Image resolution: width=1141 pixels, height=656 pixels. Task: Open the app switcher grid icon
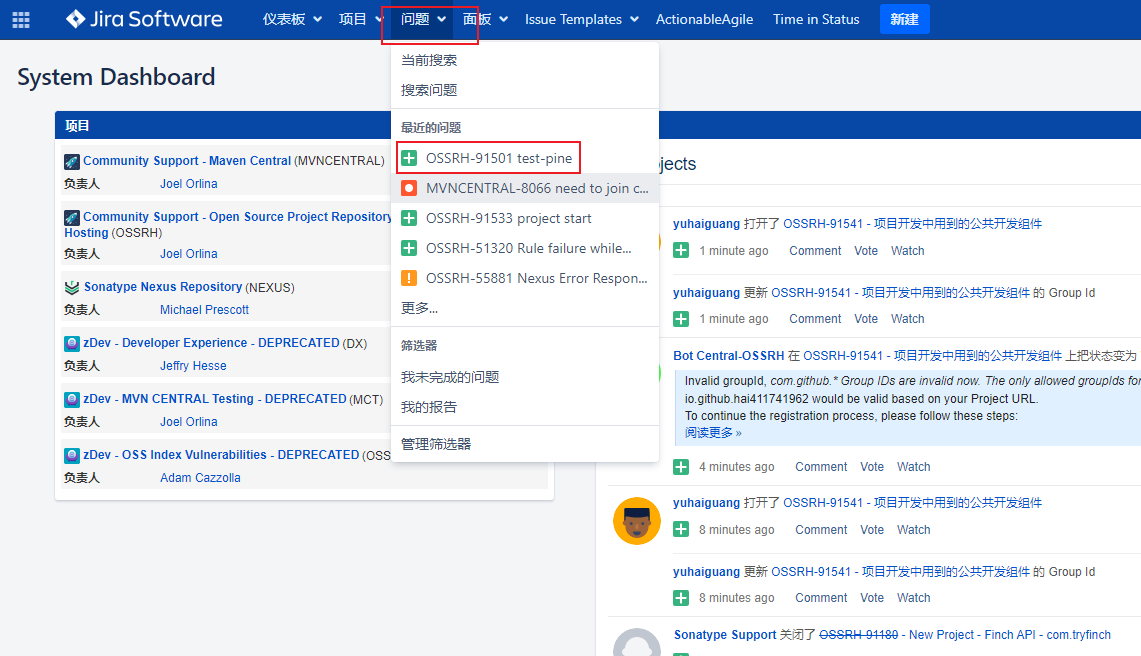point(21,20)
